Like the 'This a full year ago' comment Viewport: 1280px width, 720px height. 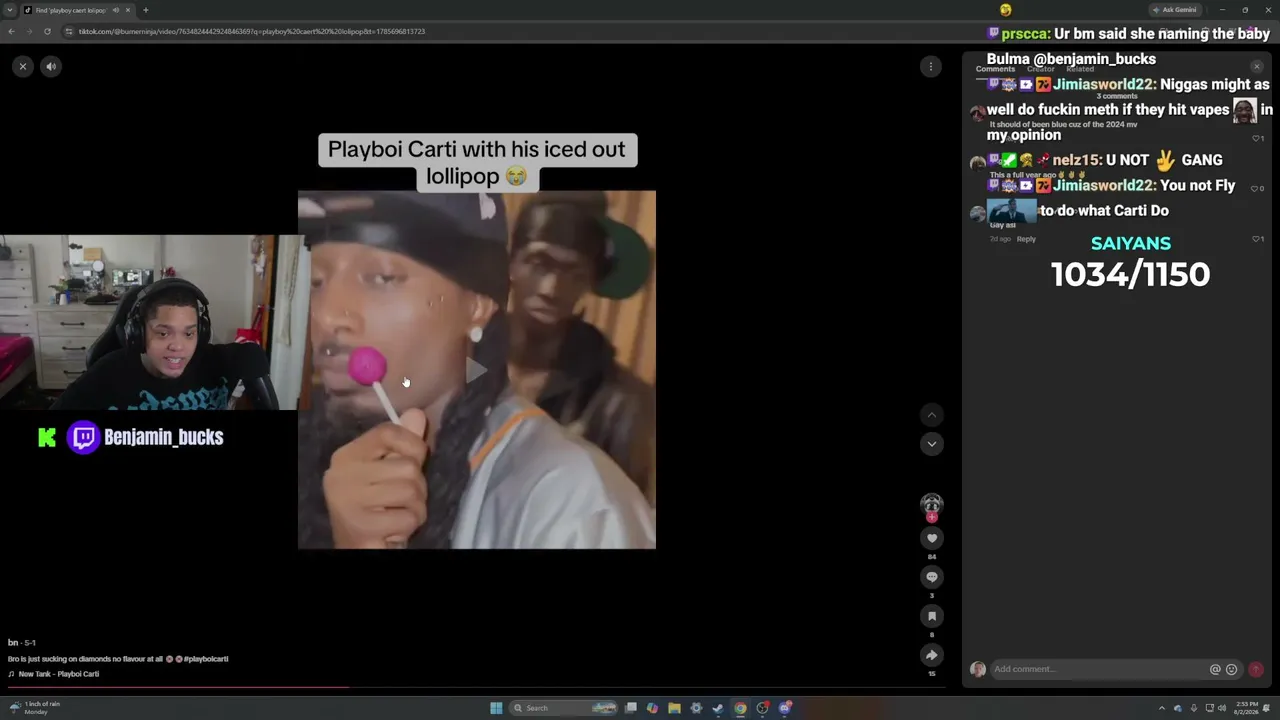1258,188
